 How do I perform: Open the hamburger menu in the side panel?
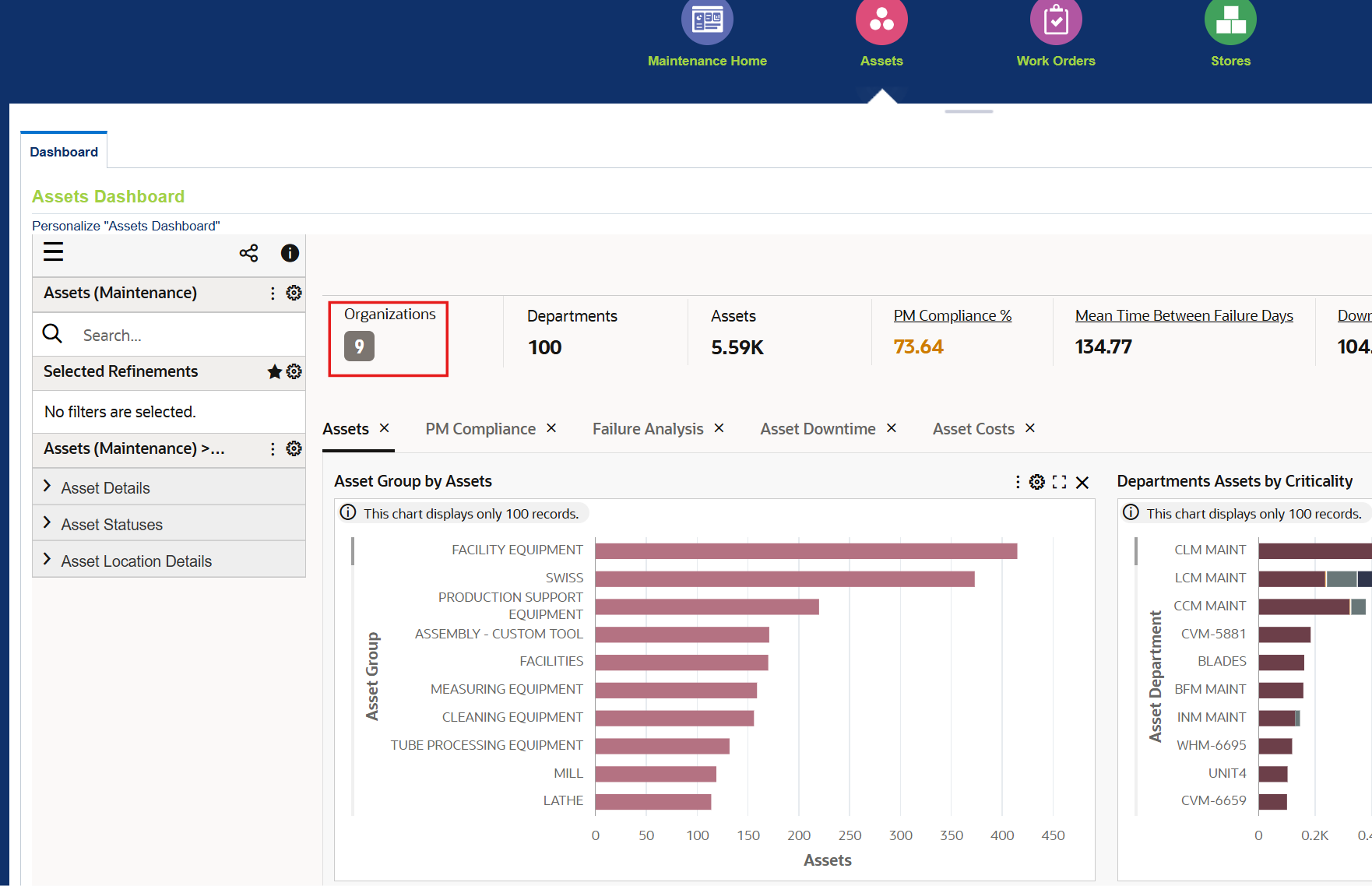[x=53, y=252]
